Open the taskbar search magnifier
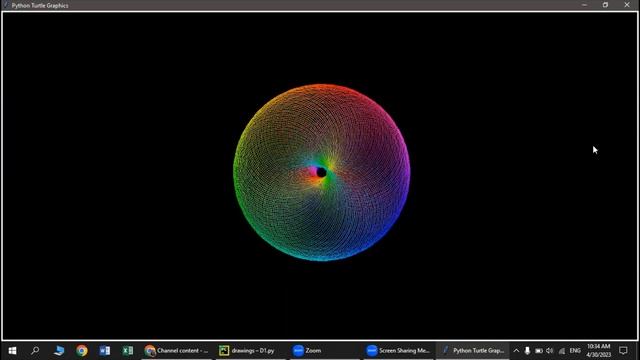 [35, 351]
